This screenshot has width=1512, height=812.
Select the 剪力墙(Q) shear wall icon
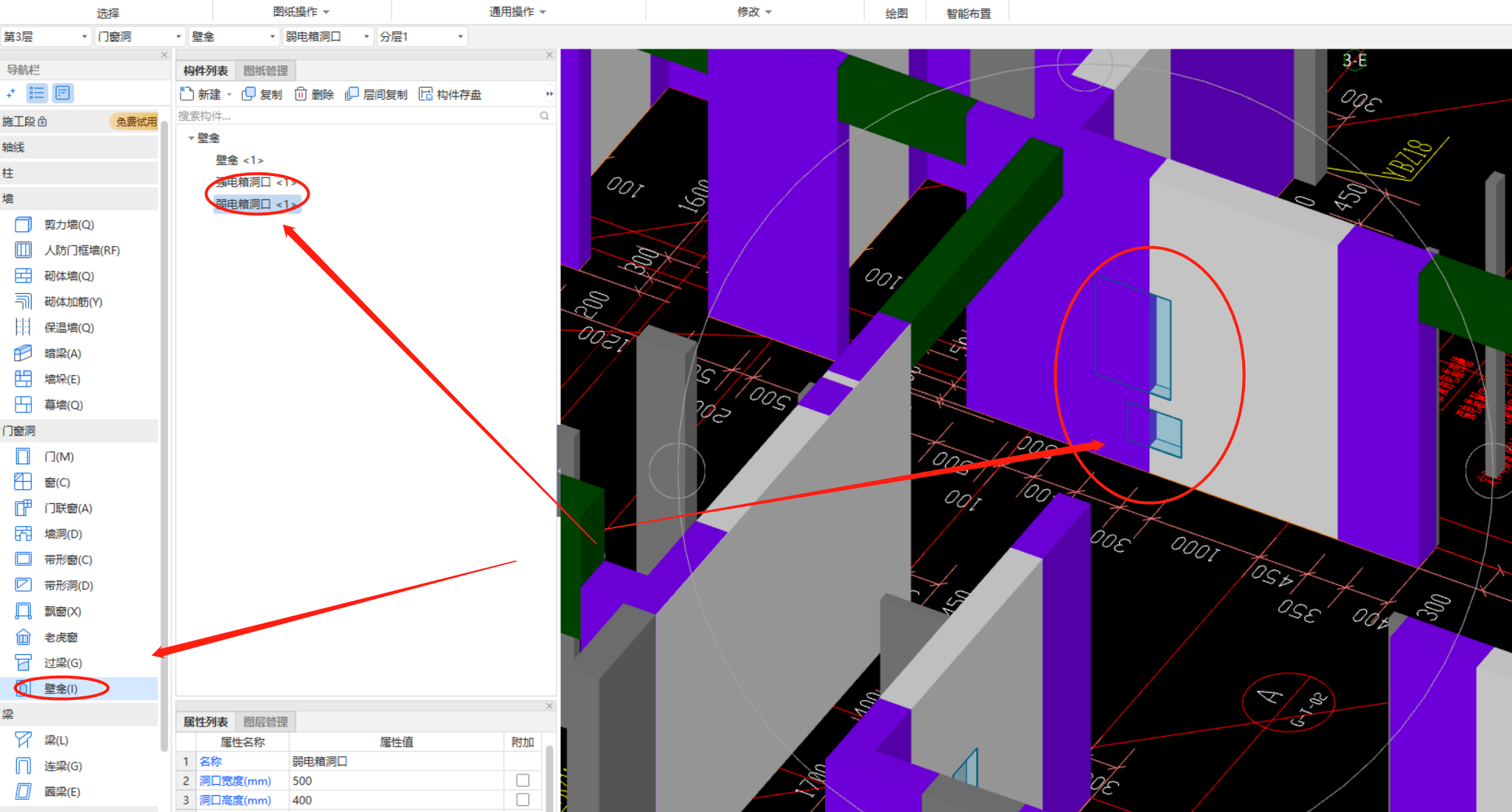24,225
